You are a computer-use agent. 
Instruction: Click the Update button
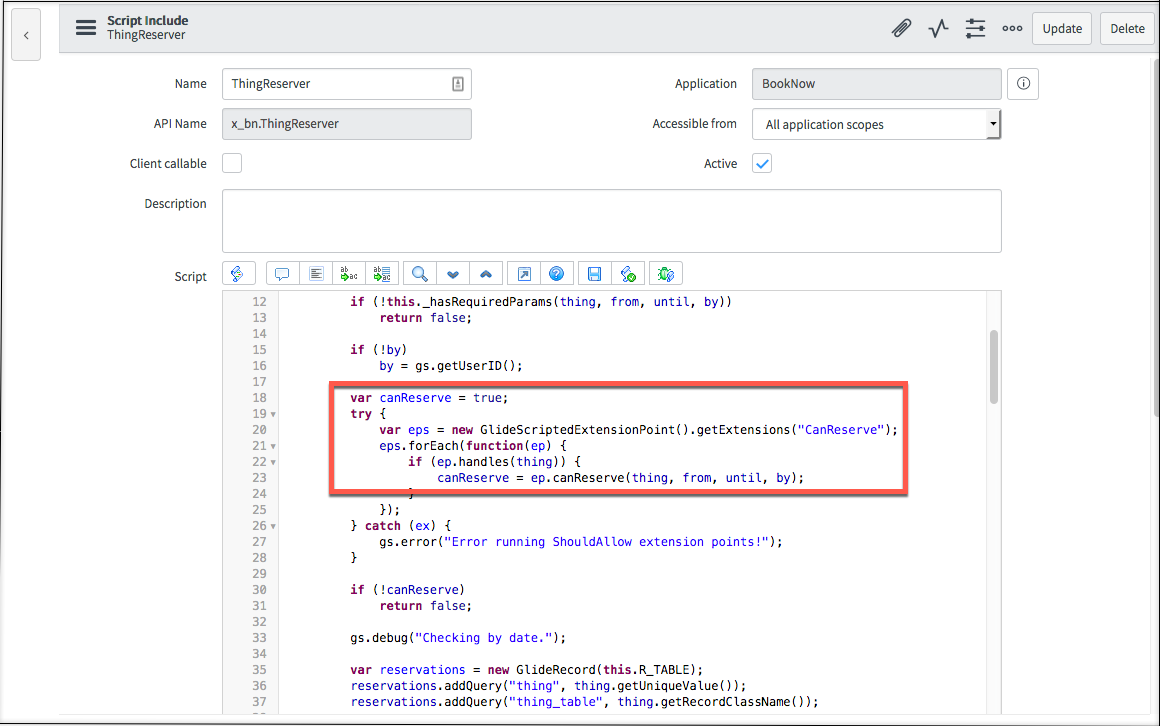click(x=1062, y=29)
